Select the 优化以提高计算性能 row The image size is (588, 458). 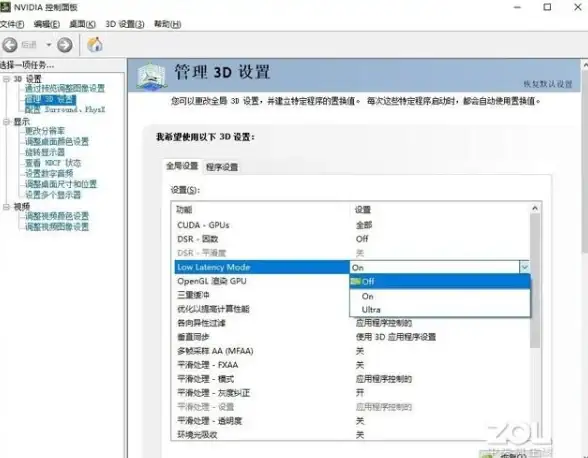pyautogui.click(x=262, y=309)
